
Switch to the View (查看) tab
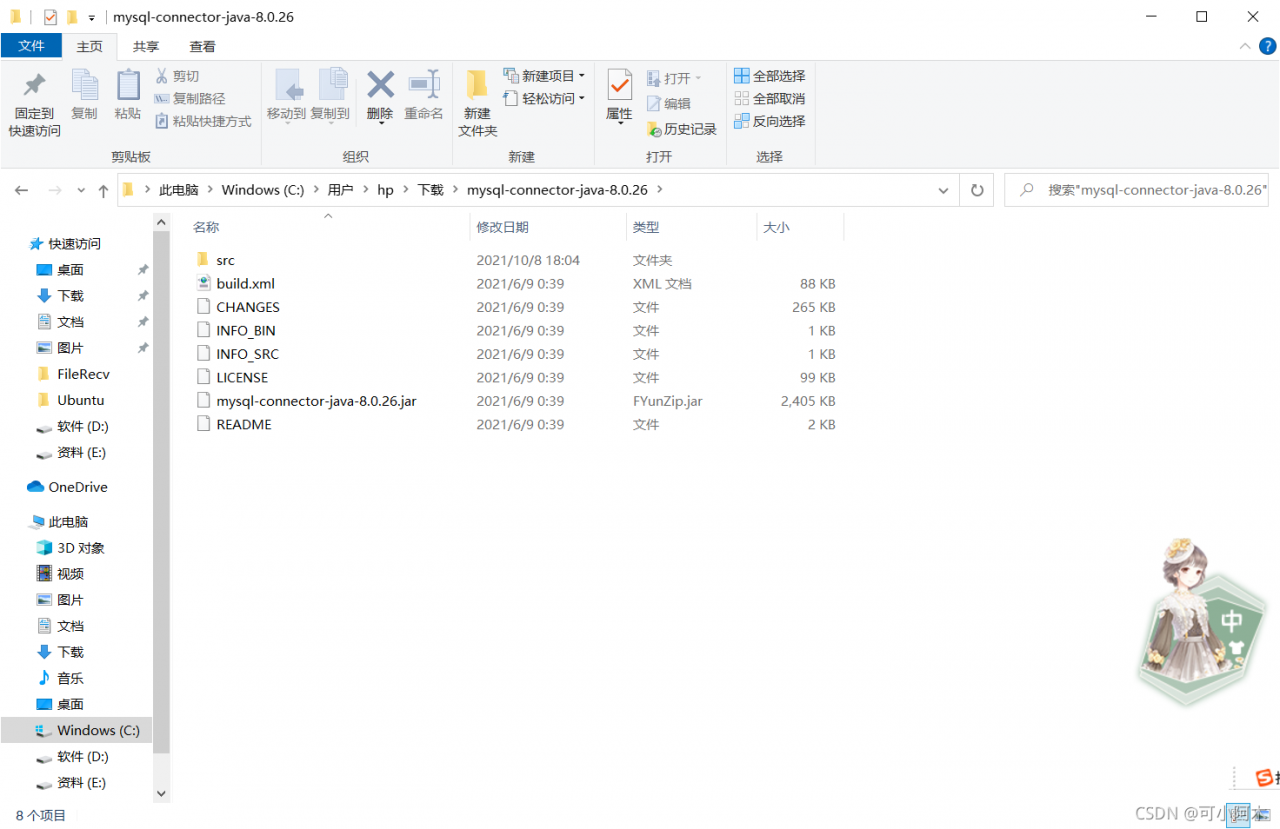click(x=202, y=46)
